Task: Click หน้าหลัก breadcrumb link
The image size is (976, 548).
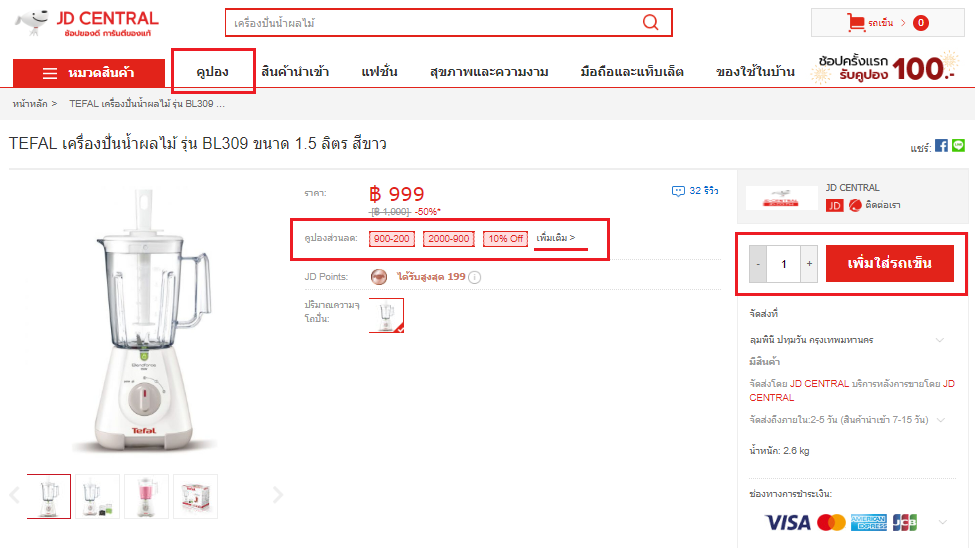Action: point(30,104)
